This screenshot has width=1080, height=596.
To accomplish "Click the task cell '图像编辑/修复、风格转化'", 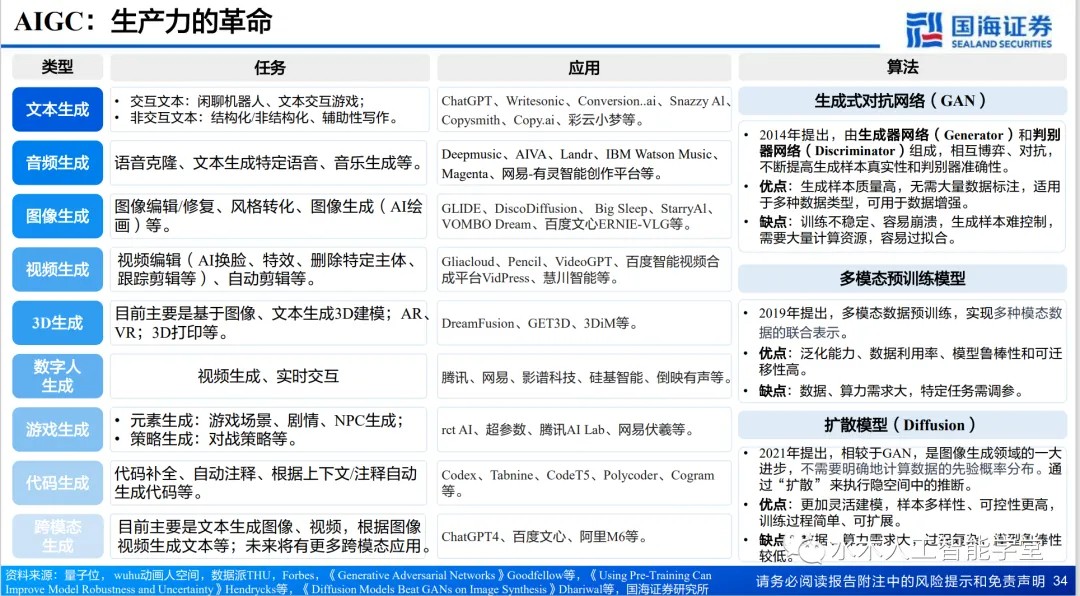I will (269, 216).
